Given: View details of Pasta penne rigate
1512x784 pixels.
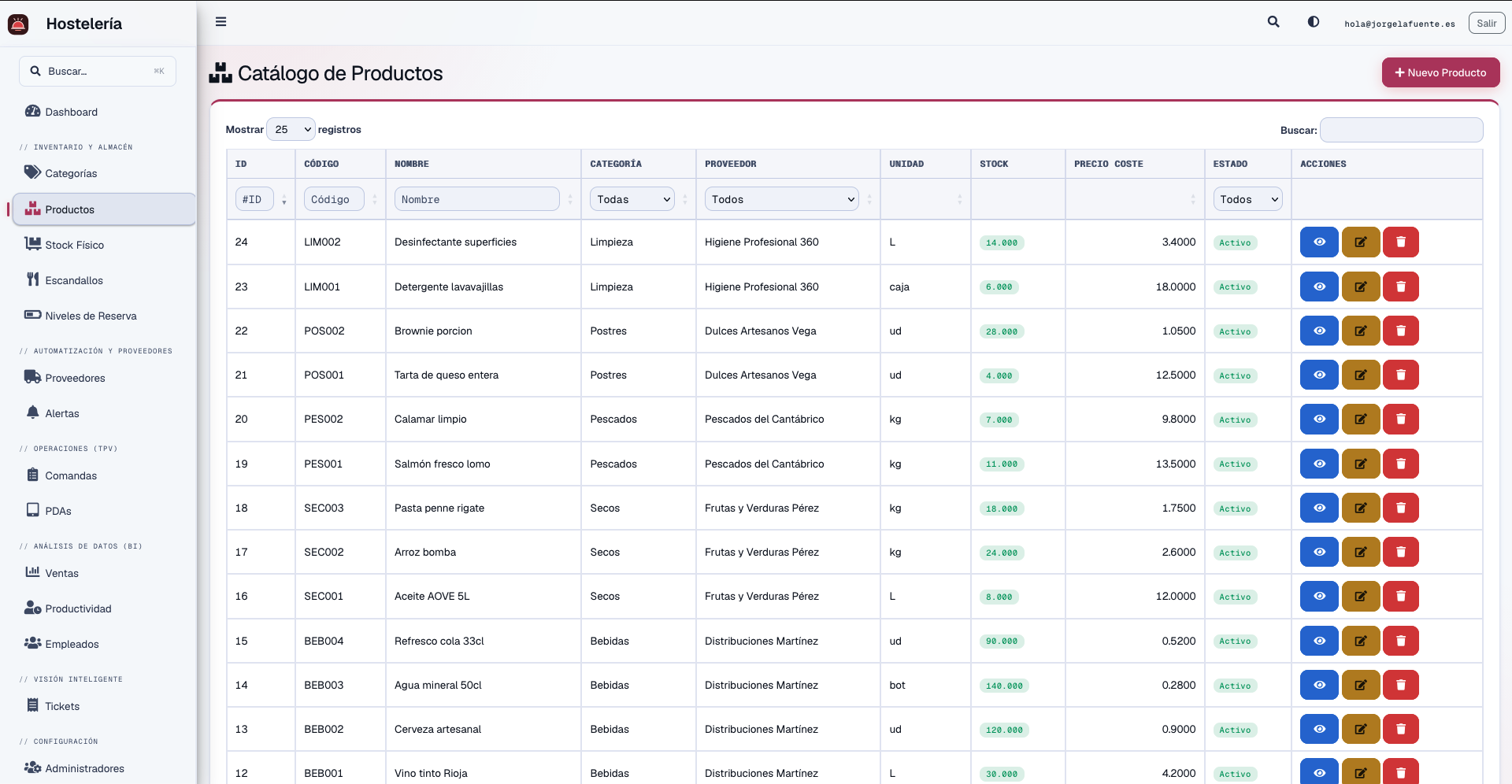Looking at the screenshot, I should coord(1319,508).
